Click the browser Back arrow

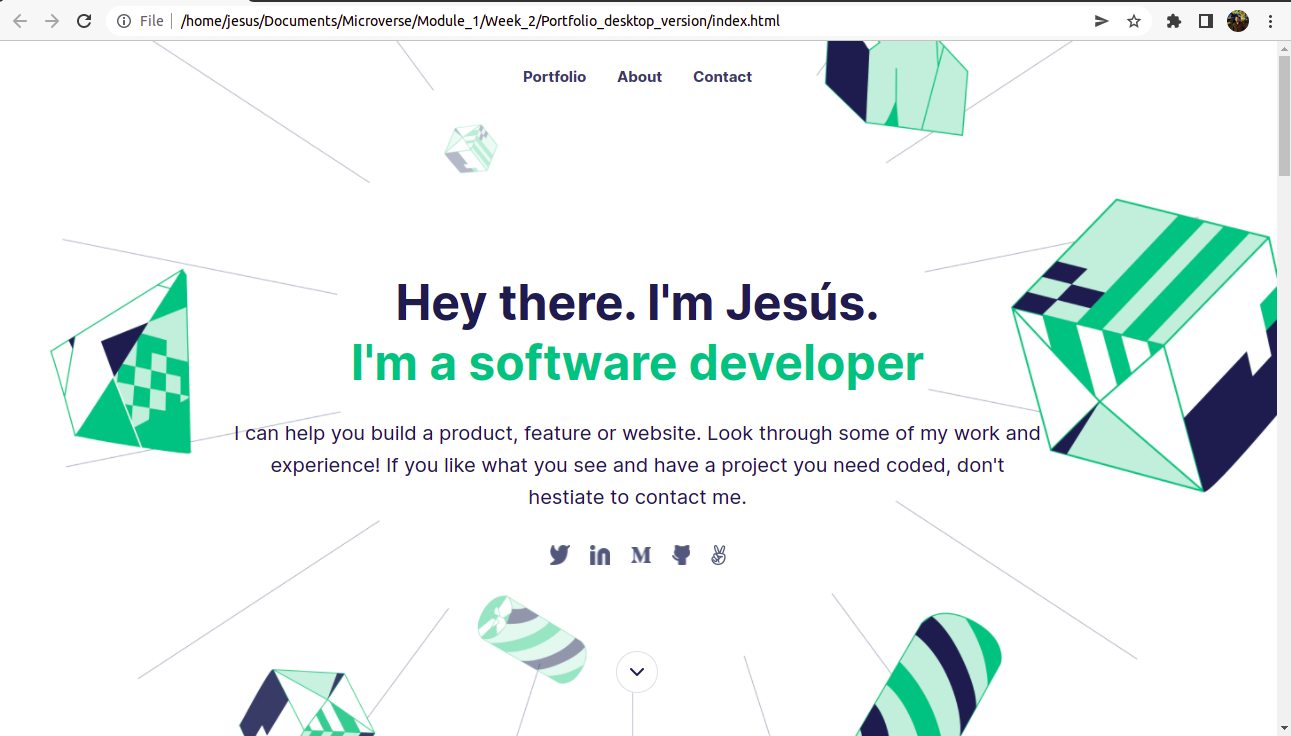pyautogui.click(x=20, y=21)
